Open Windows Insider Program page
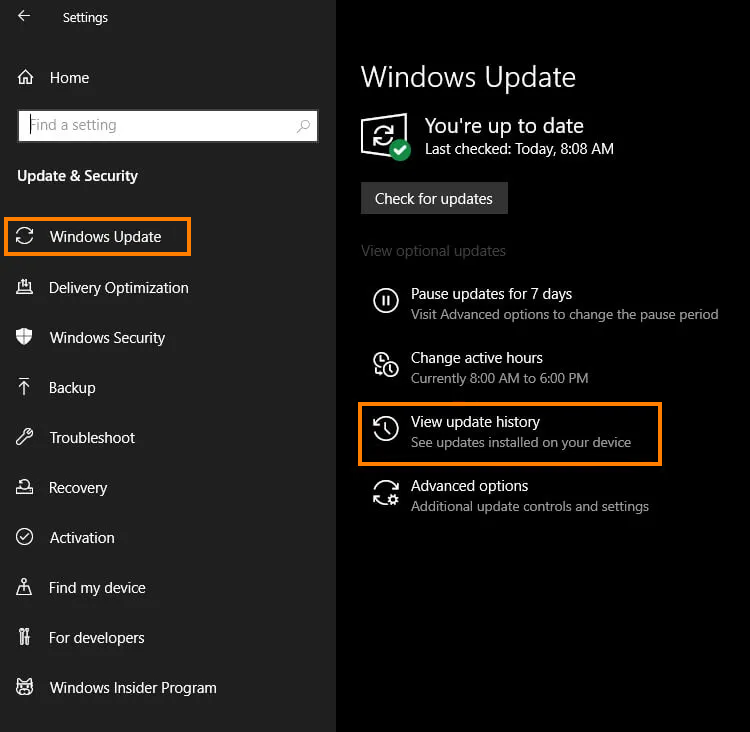This screenshot has height=732, width=750. click(x=133, y=688)
